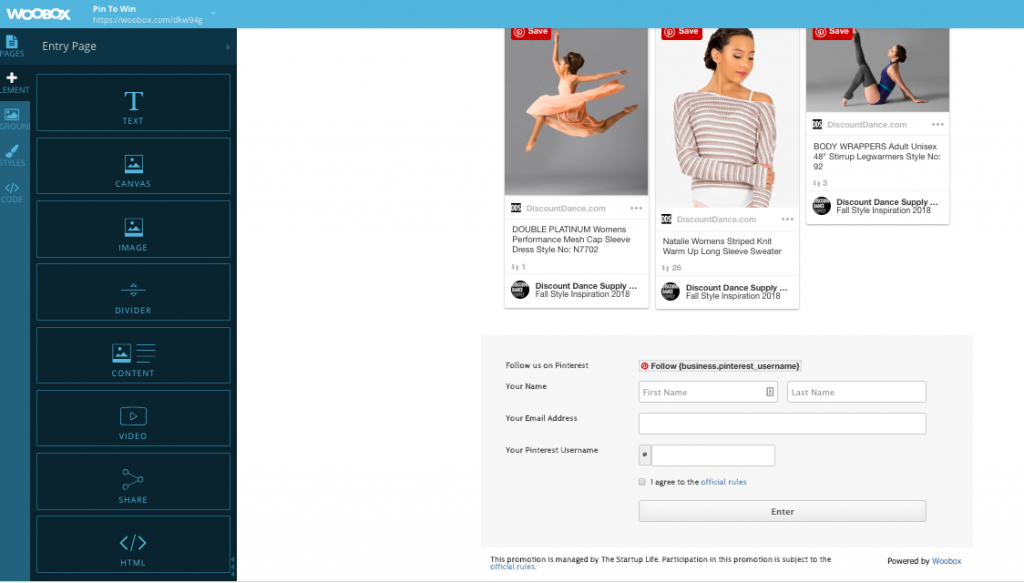
Task: Select the Natalie Womens Striped Knit description
Action: point(722,246)
